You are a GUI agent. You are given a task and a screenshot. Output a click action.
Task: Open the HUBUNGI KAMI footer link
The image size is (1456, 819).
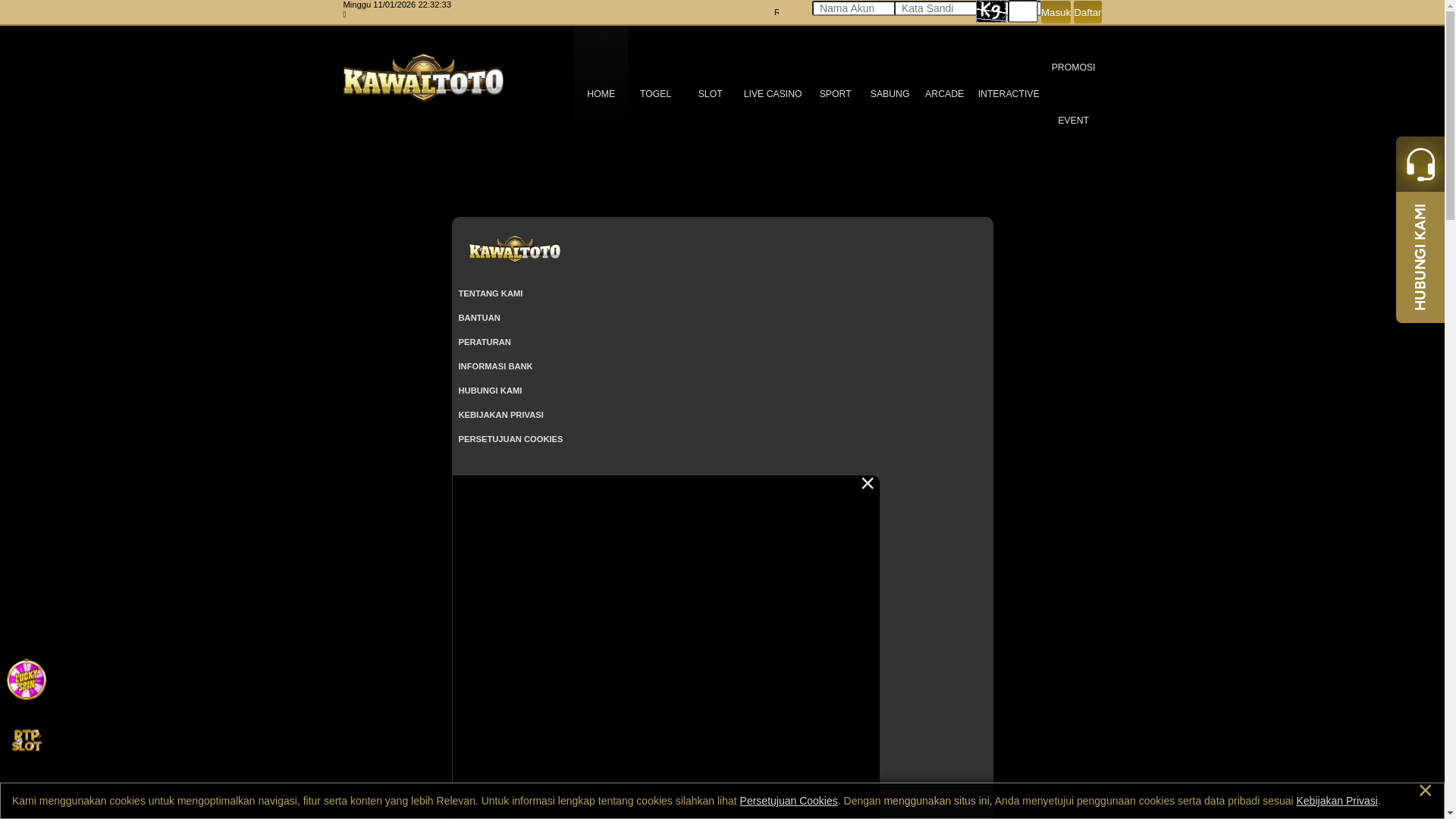(x=490, y=391)
